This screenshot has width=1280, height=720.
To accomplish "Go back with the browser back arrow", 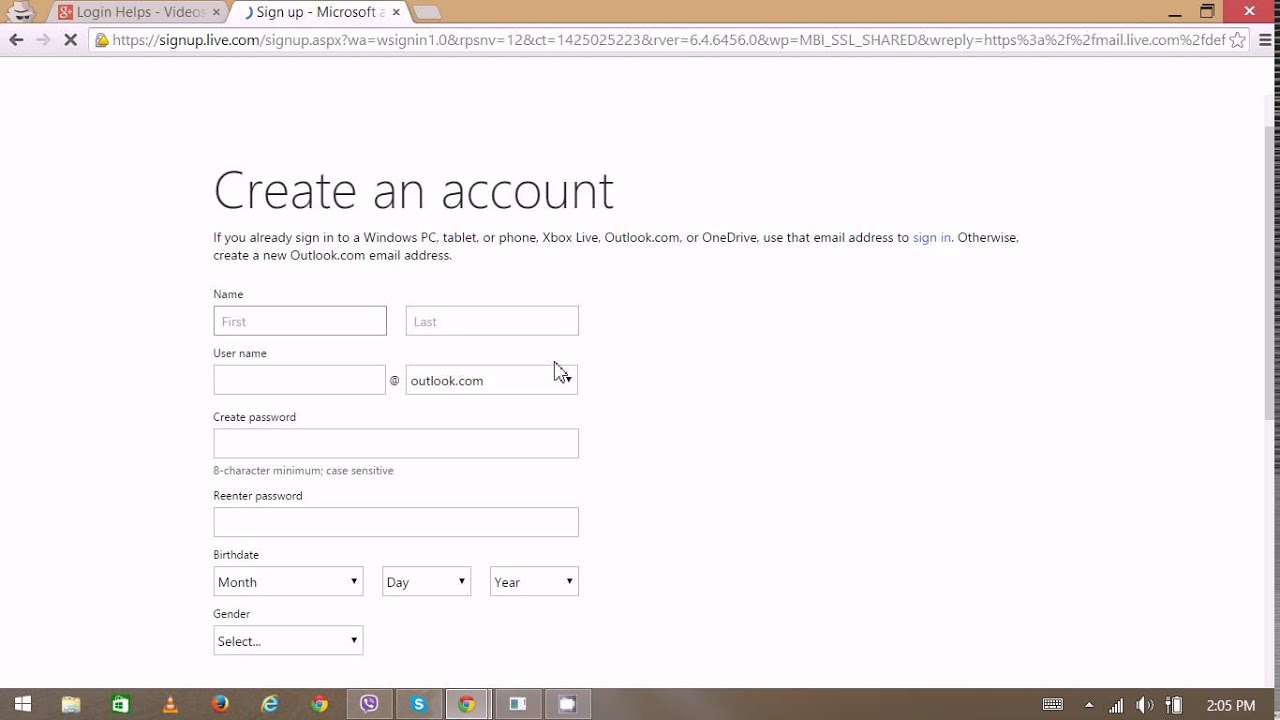I will pos(16,40).
